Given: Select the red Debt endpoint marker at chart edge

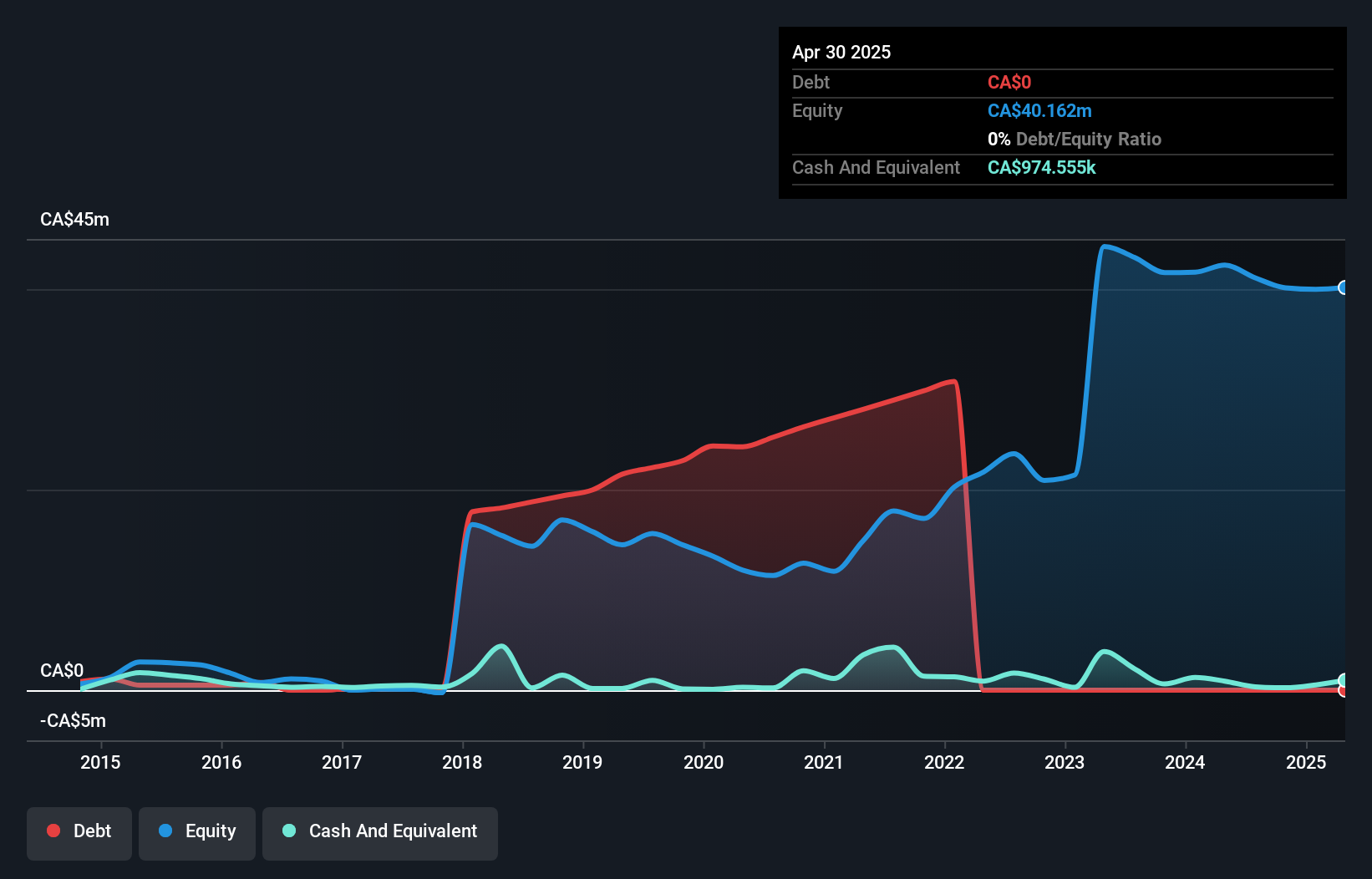Looking at the screenshot, I should click(1343, 690).
